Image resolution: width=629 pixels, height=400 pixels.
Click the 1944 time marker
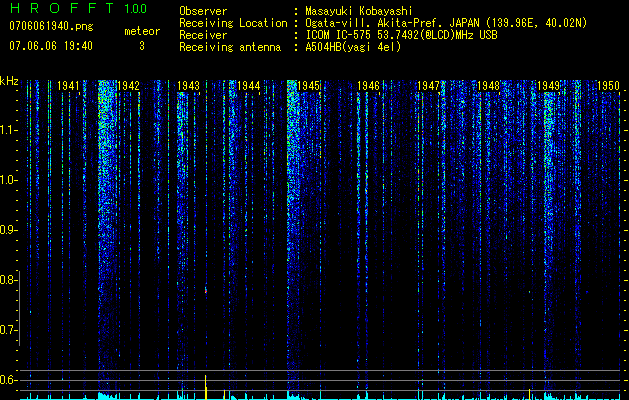tap(249, 85)
